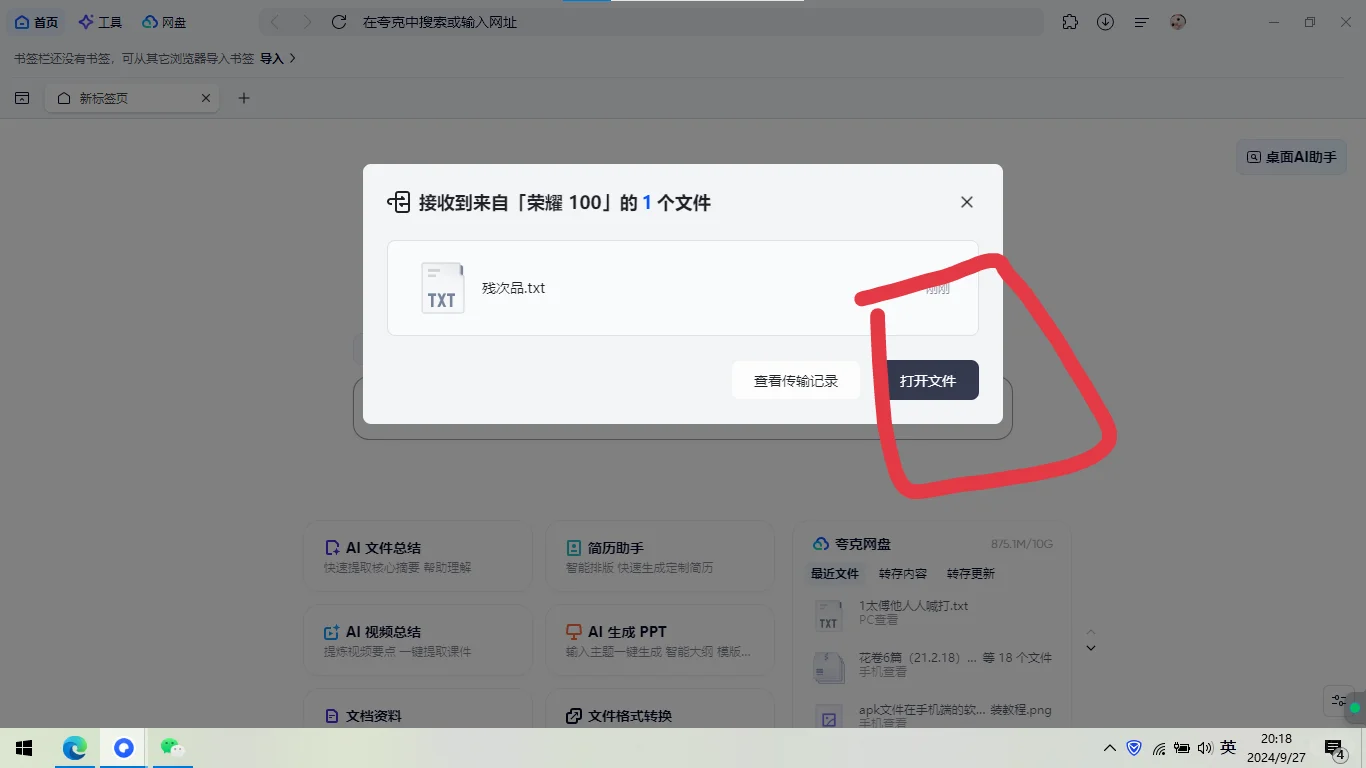Switch to 最近文件 tab
The width and height of the screenshot is (1366, 768).
pyautogui.click(x=835, y=574)
